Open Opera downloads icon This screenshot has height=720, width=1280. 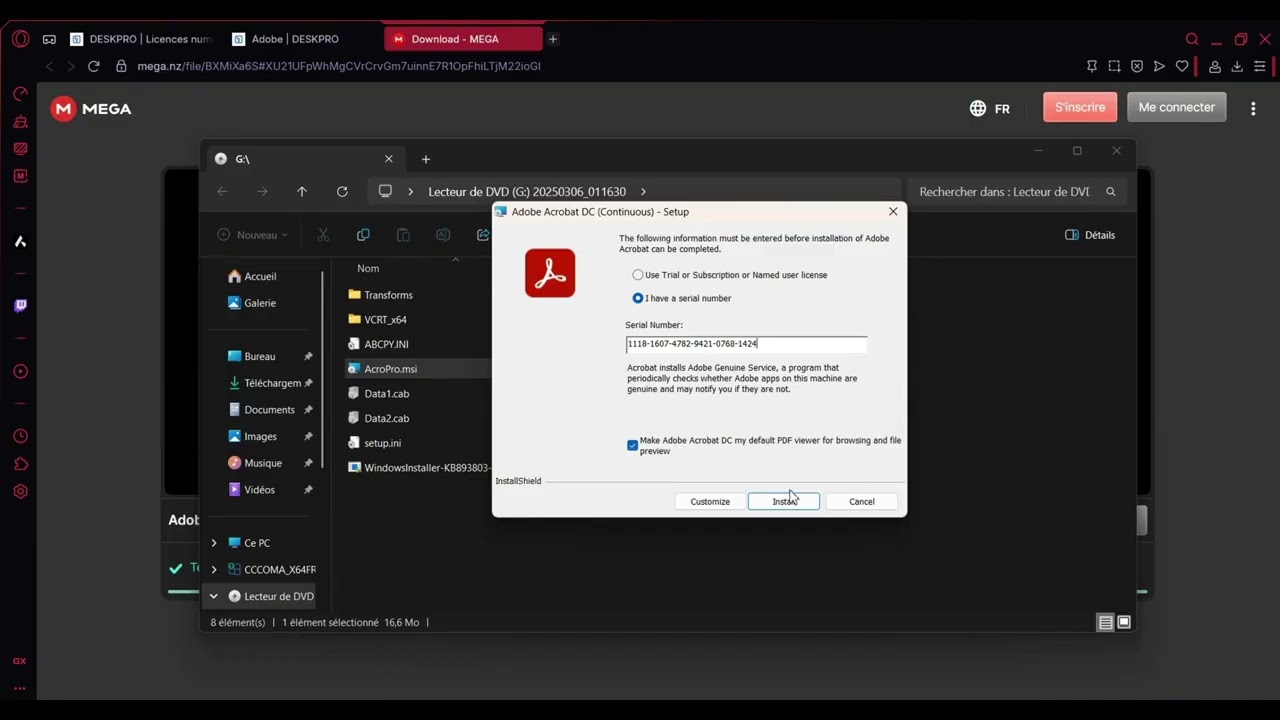[x=1237, y=66]
